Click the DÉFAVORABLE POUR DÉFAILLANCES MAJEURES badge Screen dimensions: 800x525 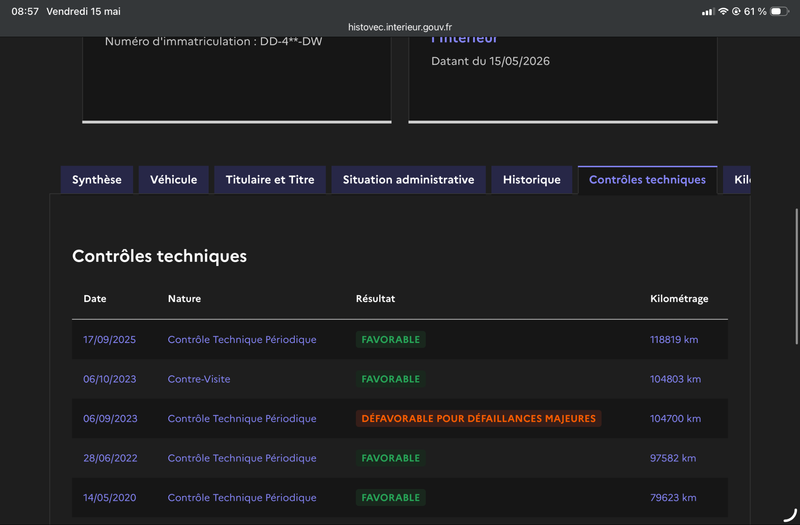click(x=479, y=418)
